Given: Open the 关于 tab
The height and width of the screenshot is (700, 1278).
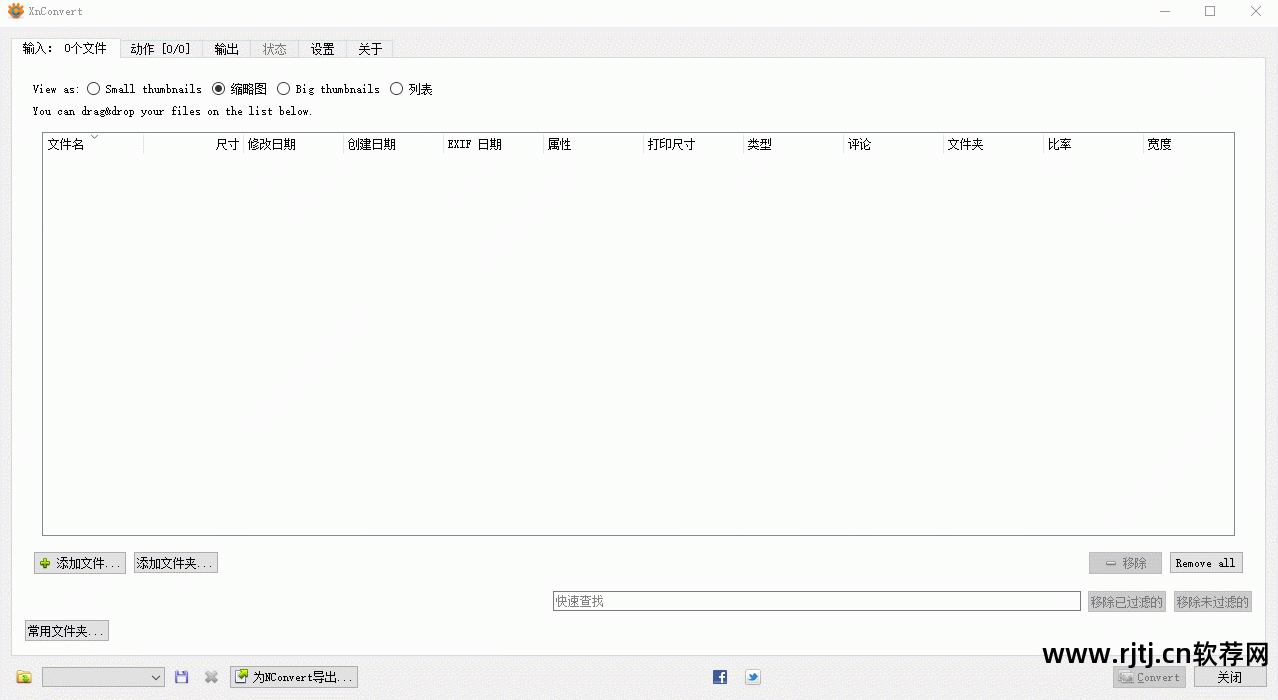Looking at the screenshot, I should pyautogui.click(x=370, y=49).
